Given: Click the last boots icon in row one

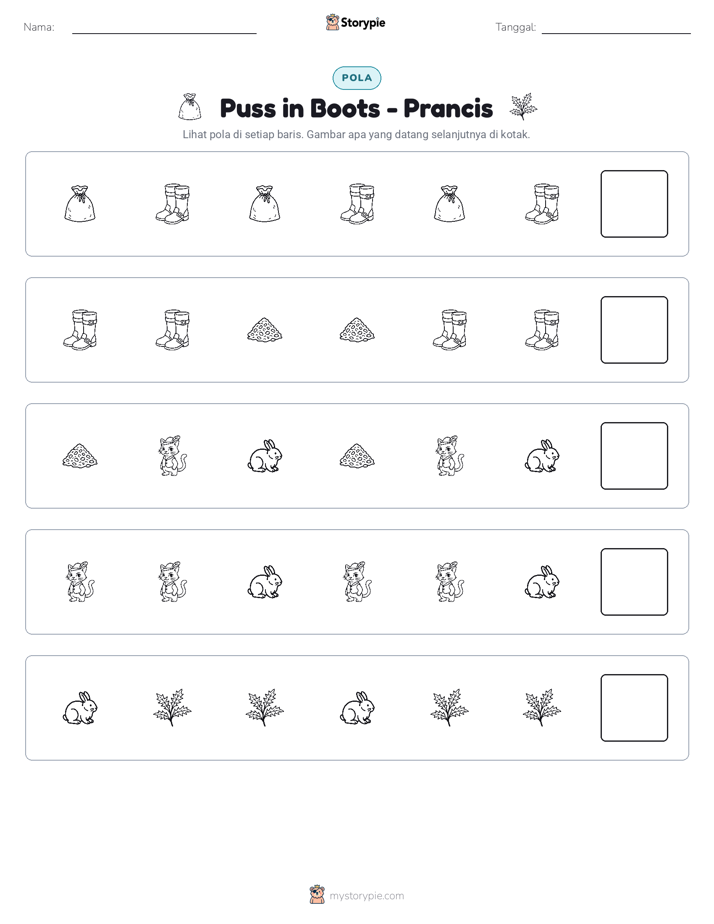Looking at the screenshot, I should pos(542,204).
